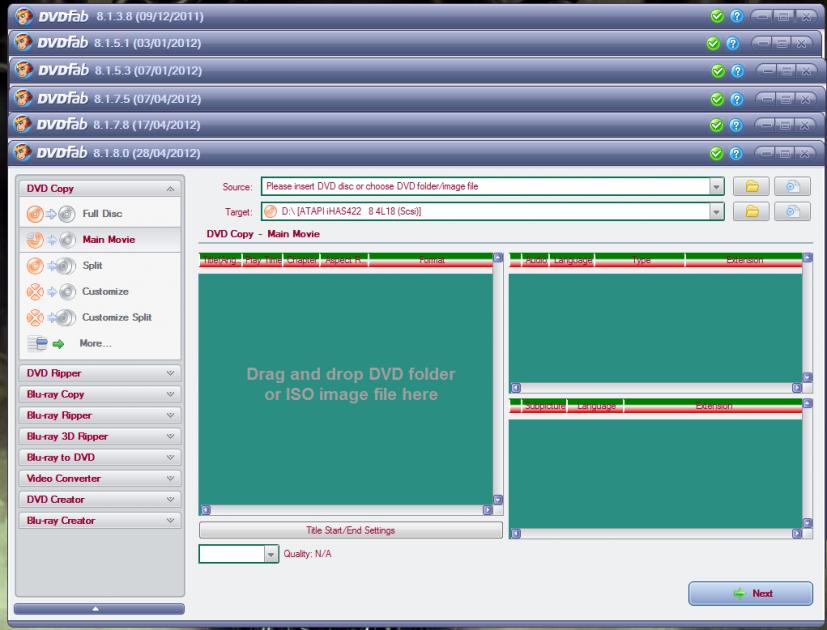Click scroll-left arrow of subpicture list
The image size is (827, 630).
(516, 533)
